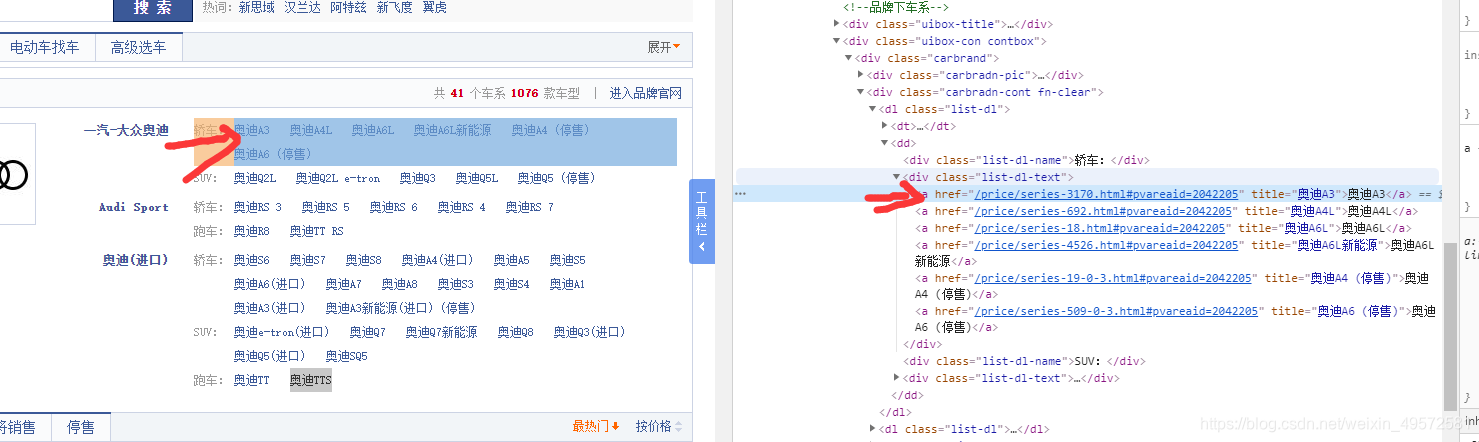This screenshot has height=442, width=1479.
Task: Expand the carbradn-pic div node
Action: point(861,75)
